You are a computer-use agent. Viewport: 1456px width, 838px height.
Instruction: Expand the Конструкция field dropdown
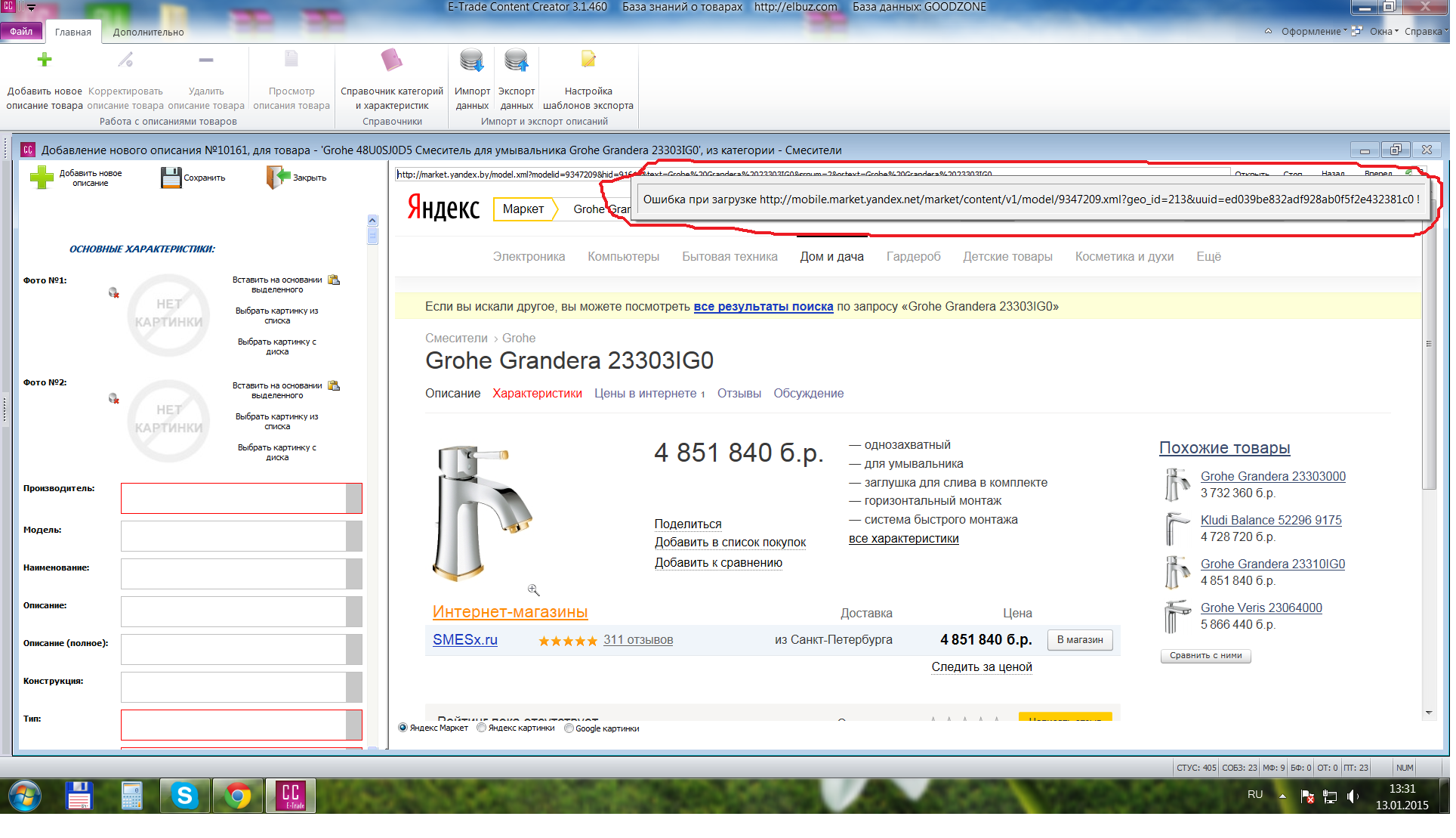353,687
